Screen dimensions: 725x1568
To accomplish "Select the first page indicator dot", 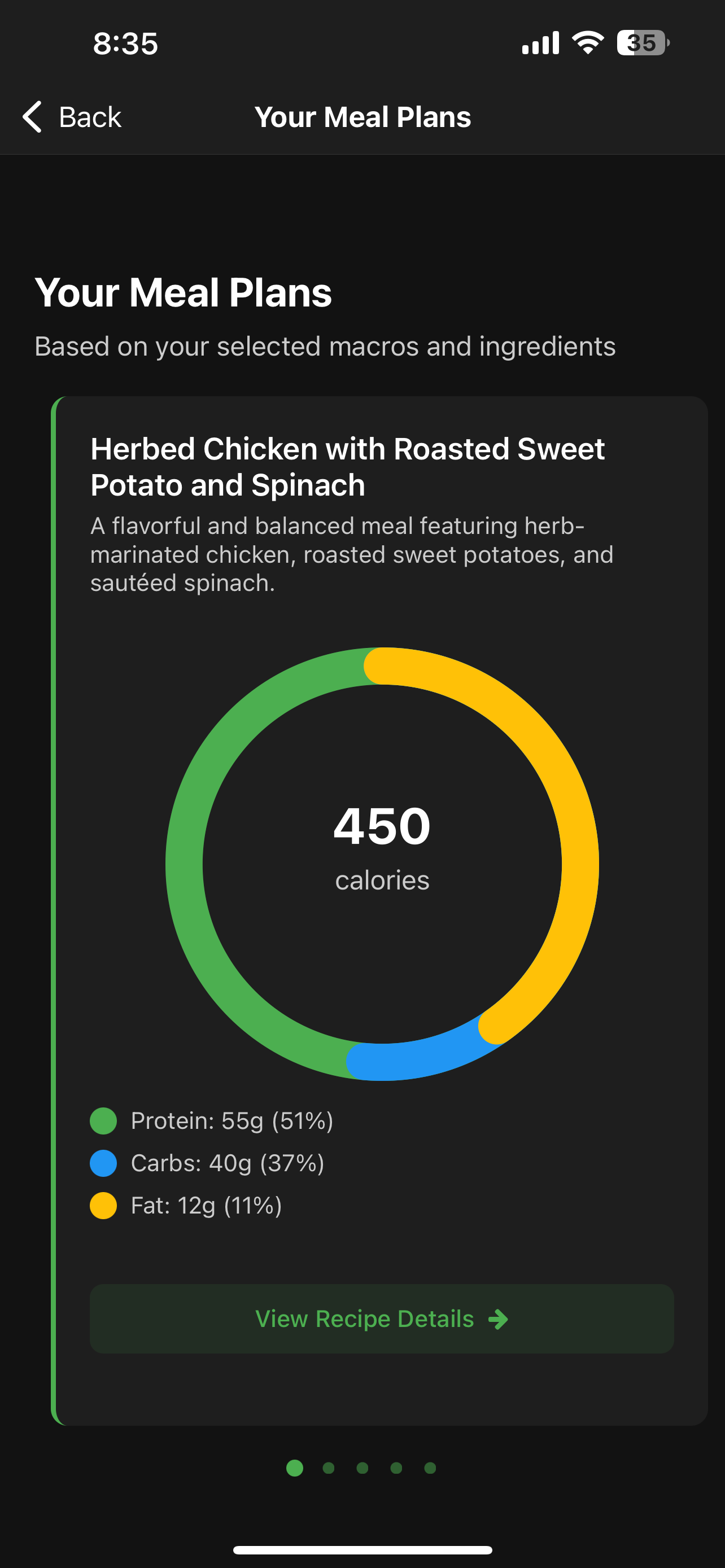I will pyautogui.click(x=295, y=1468).
